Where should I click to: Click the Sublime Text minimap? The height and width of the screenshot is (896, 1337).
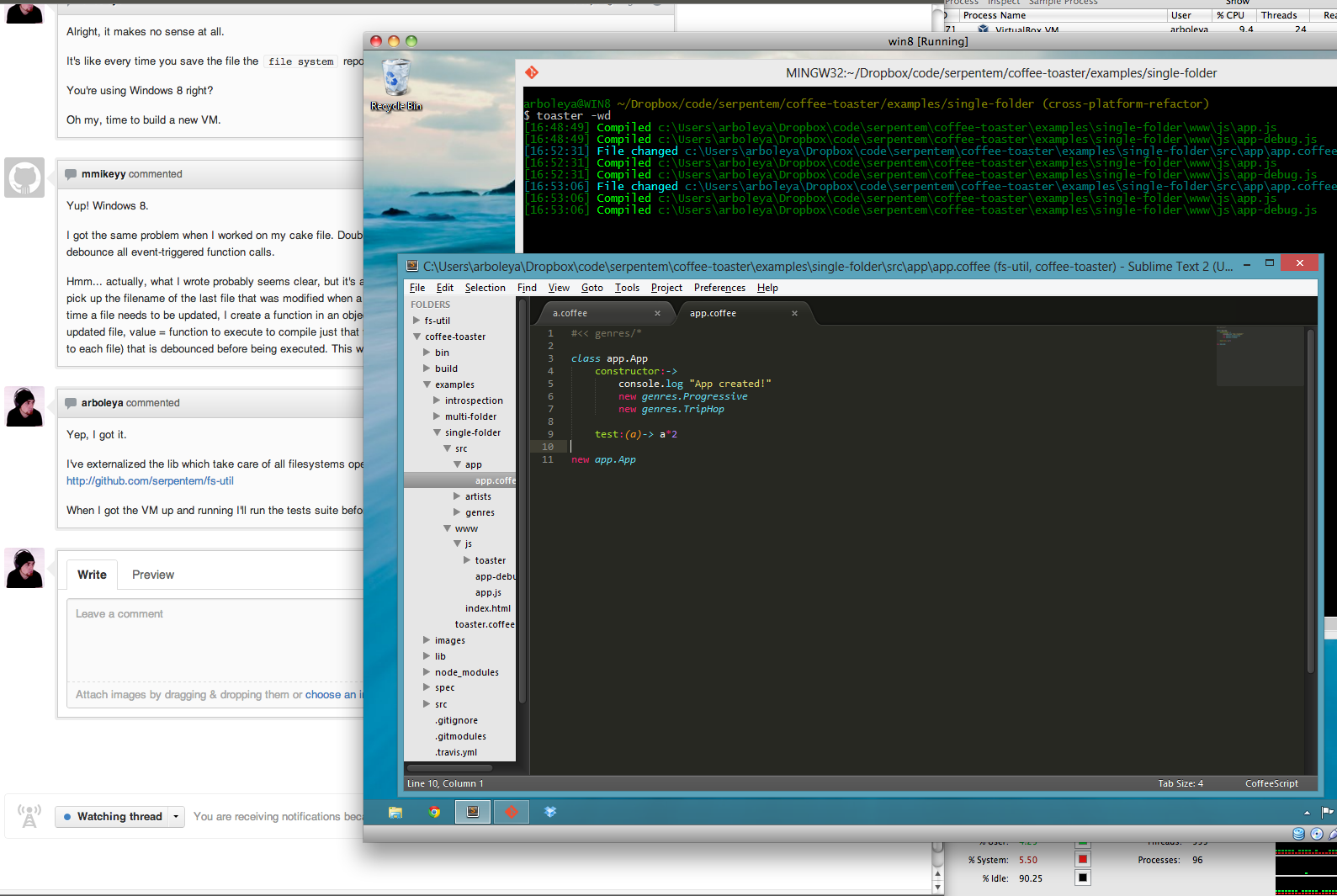pos(1259,357)
